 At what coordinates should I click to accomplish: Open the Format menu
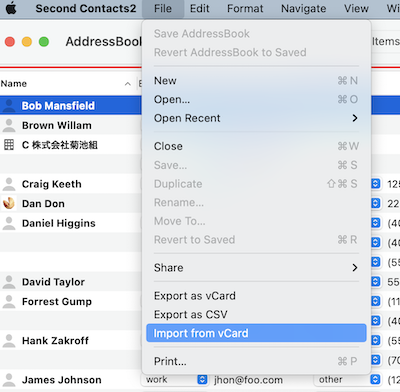[245, 8]
